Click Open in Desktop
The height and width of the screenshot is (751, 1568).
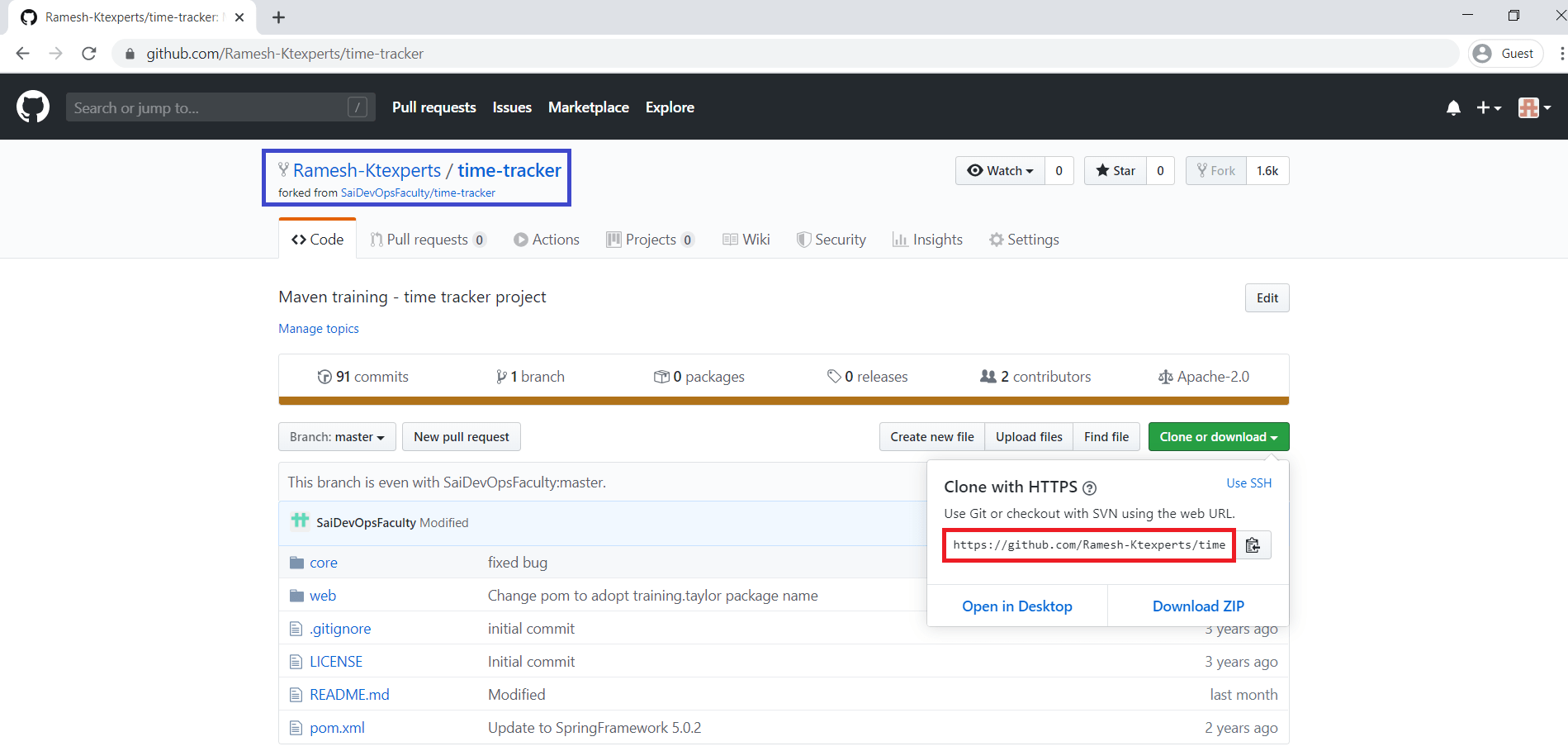1017,606
